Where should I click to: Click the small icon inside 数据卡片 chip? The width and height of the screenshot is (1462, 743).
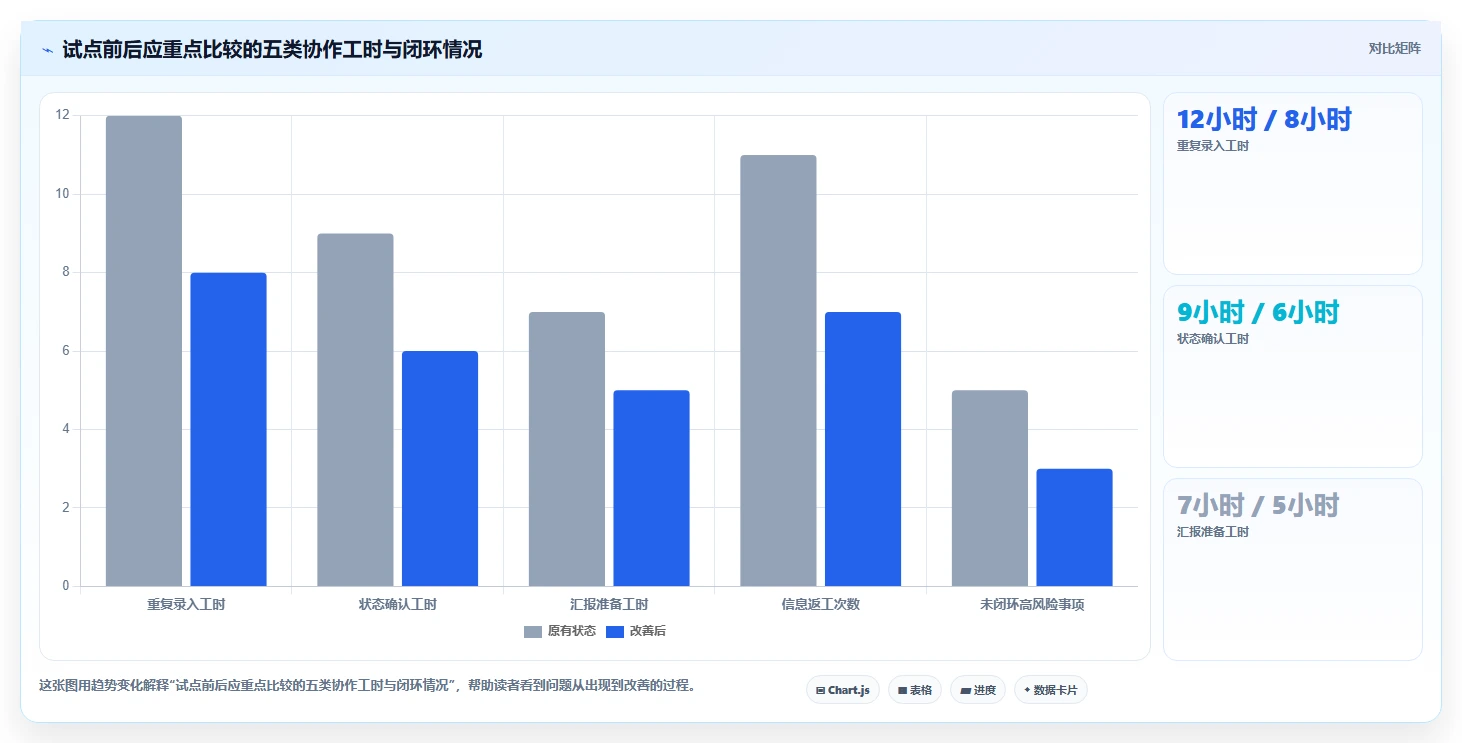[1027, 690]
